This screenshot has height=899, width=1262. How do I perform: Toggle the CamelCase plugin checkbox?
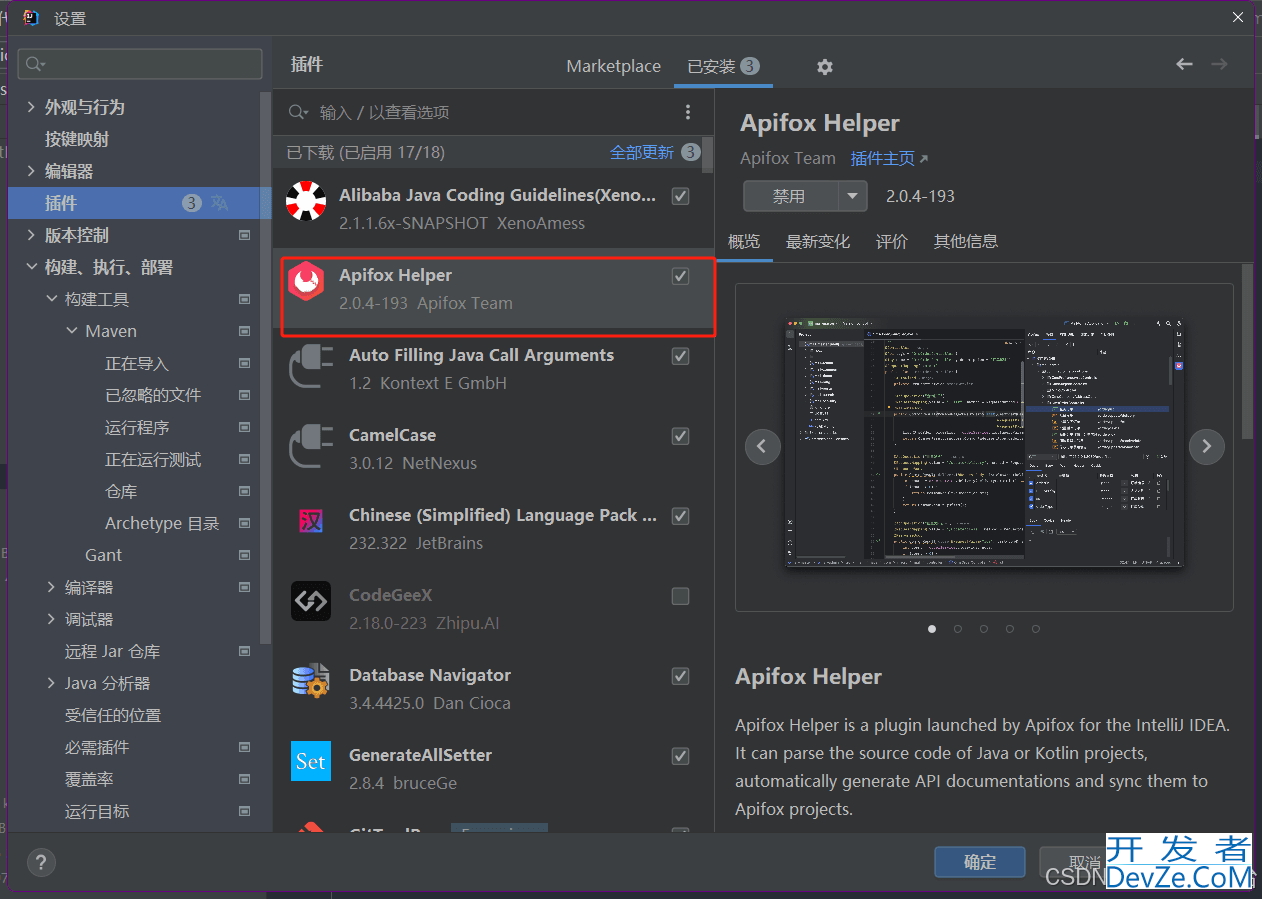[680, 436]
